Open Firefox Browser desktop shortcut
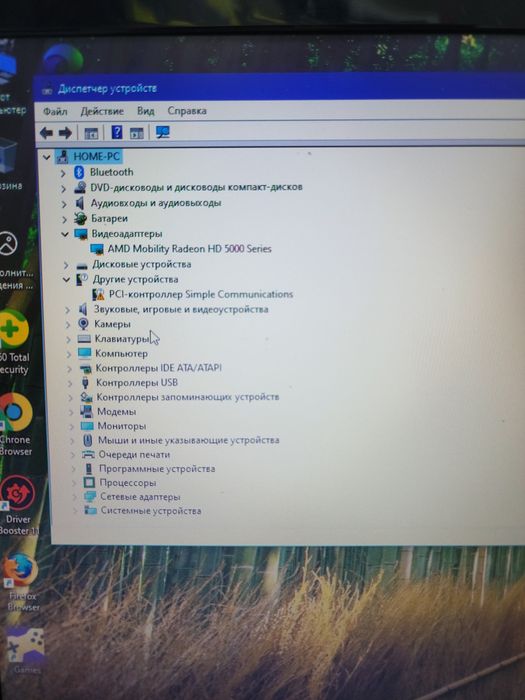Screen dimensions: 525x700 pyautogui.click(x=21, y=583)
